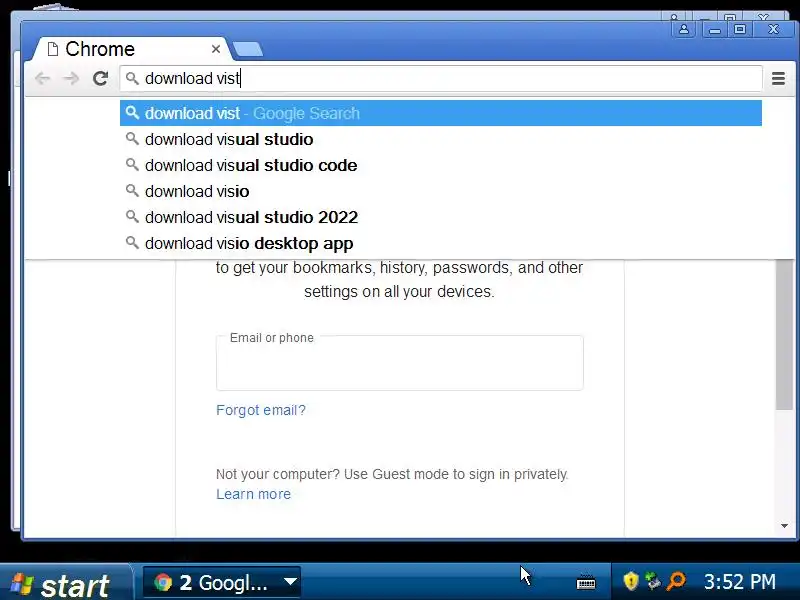Click the scrollbar down arrow
The height and width of the screenshot is (600, 800).
point(785,526)
